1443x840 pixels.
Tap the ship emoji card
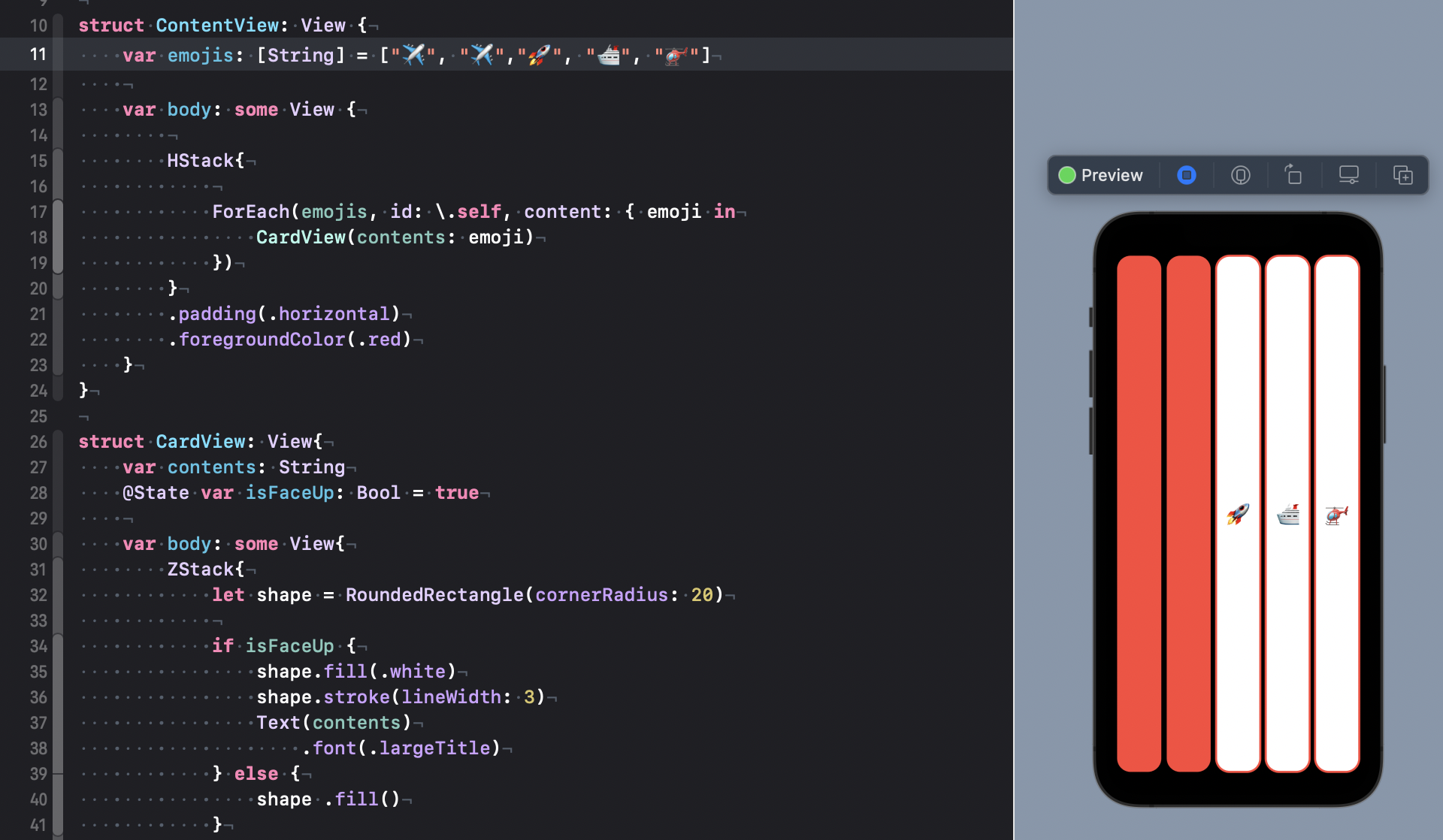coord(1287,514)
